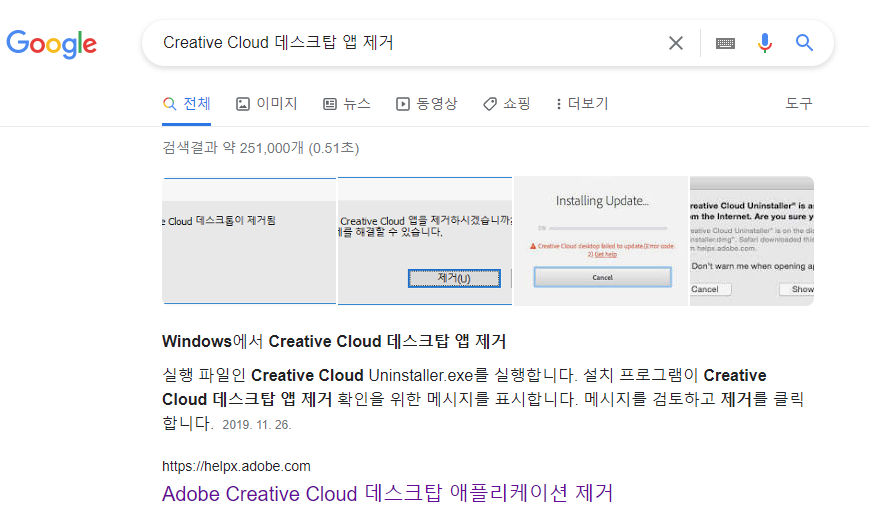Click the heading Windows에서 Creative Cloud 데스크탑 앱 제거
Screen dimensions: 869x514
[334, 341]
